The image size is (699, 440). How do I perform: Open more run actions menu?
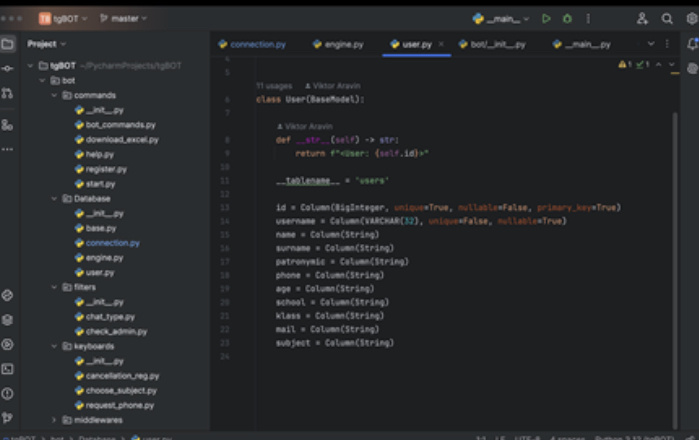click(588, 19)
